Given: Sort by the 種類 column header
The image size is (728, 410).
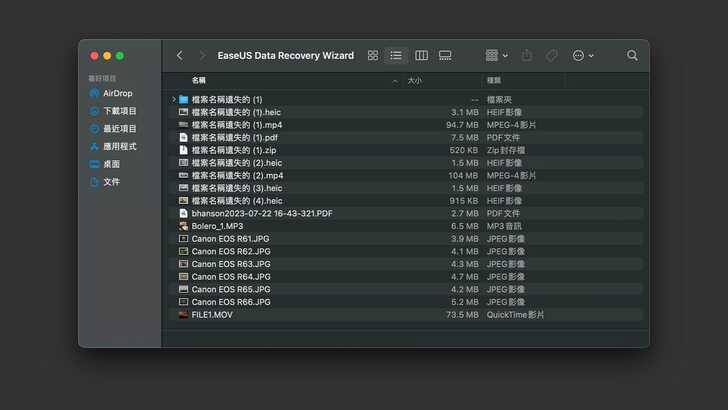Looking at the screenshot, I should pos(494,80).
